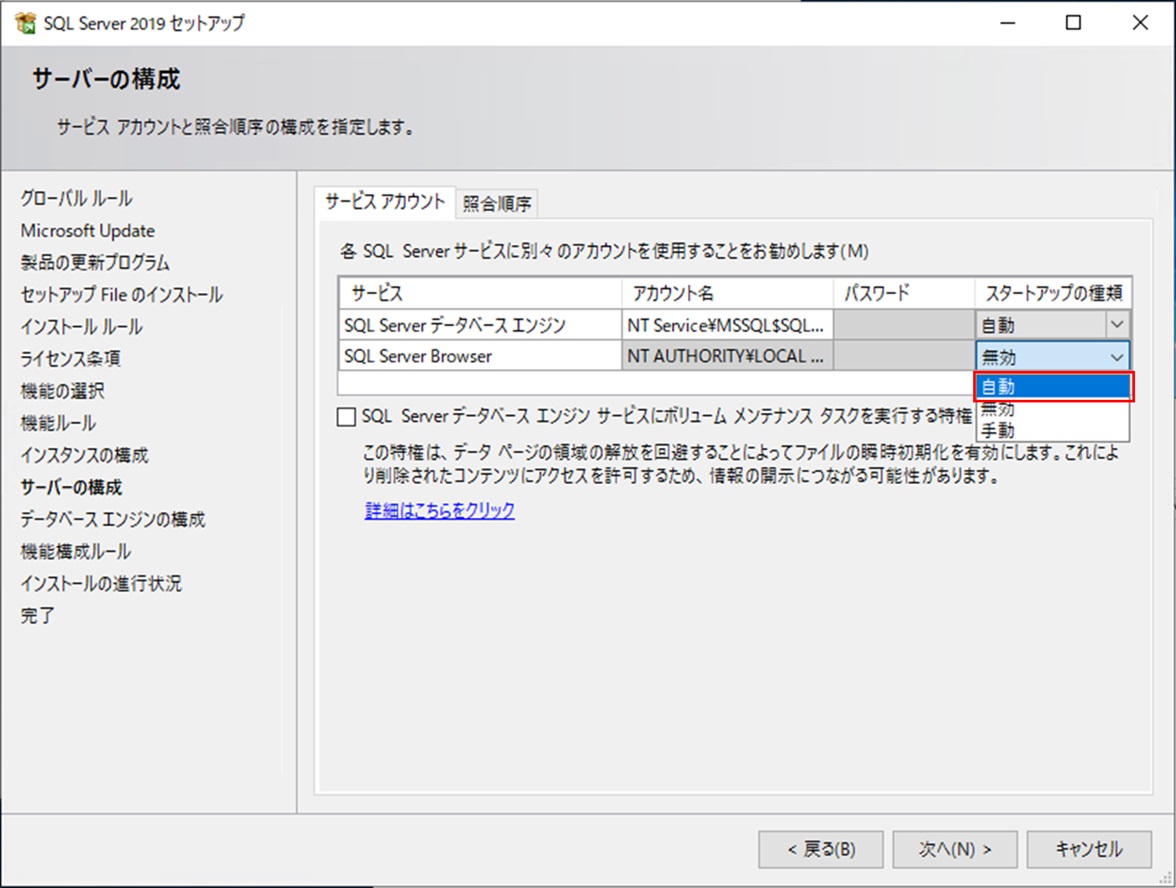Select the サービス アカウント tab
Screen dimensions: 1176x888
(x=385, y=202)
